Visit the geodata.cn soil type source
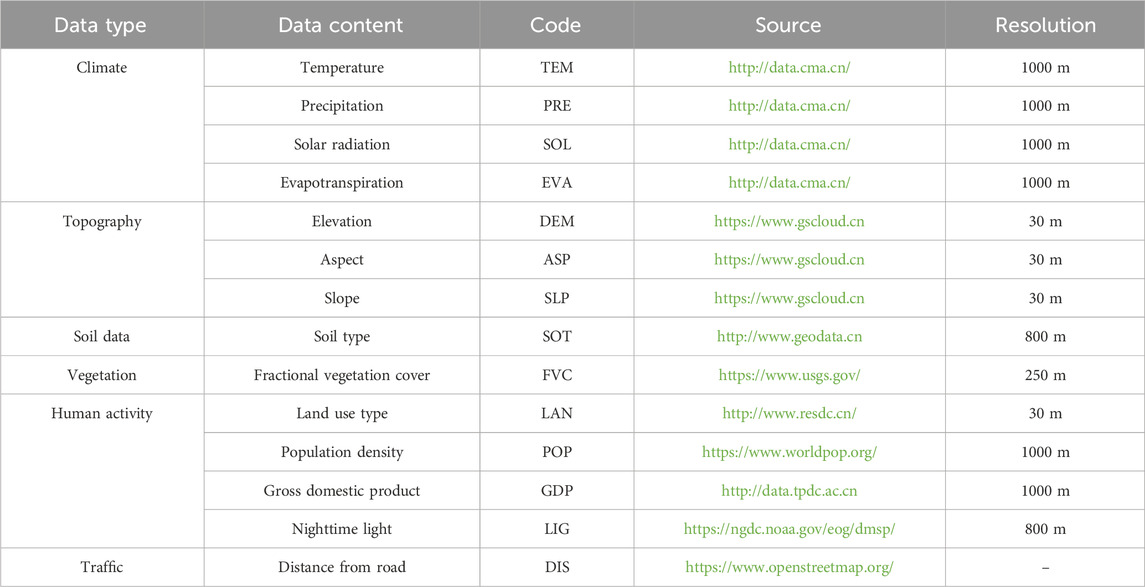The width and height of the screenshot is (1145, 587). (x=789, y=337)
